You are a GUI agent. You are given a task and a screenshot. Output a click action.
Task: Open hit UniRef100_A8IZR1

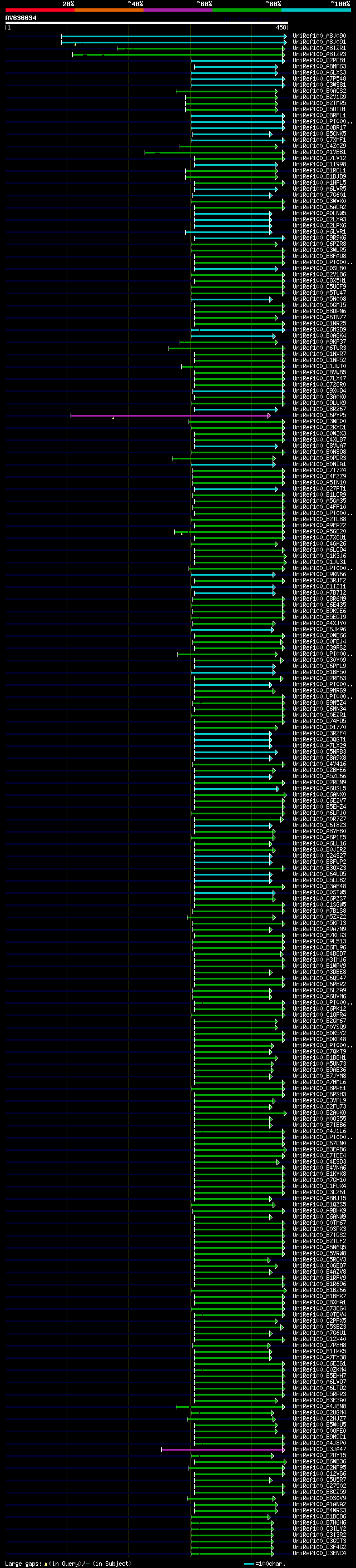[319, 48]
